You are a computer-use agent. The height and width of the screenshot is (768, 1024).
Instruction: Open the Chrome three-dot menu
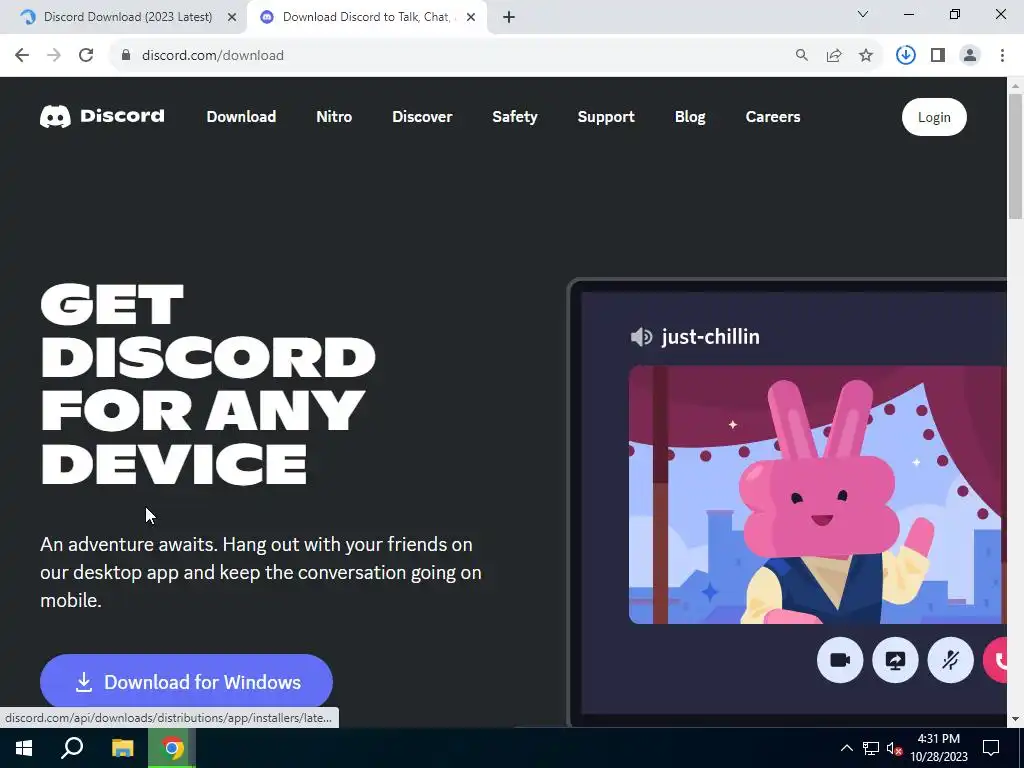(x=1002, y=55)
